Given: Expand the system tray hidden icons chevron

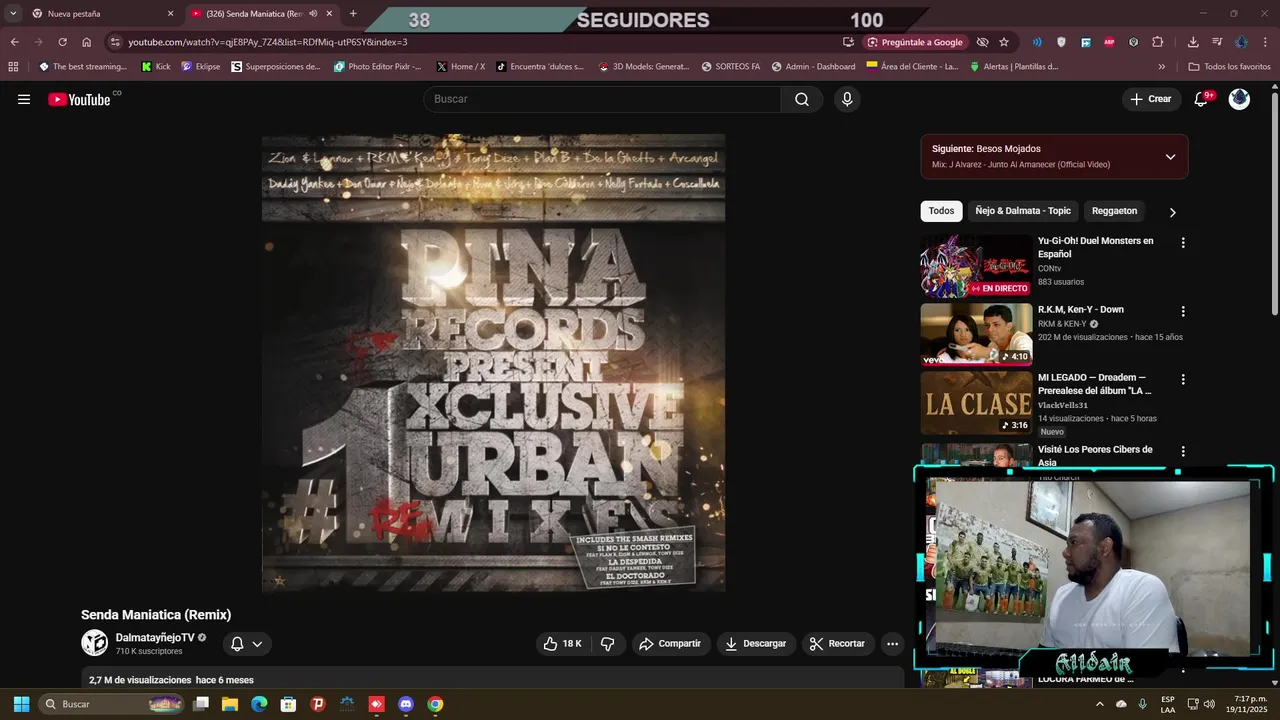Looking at the screenshot, I should 1100,704.
